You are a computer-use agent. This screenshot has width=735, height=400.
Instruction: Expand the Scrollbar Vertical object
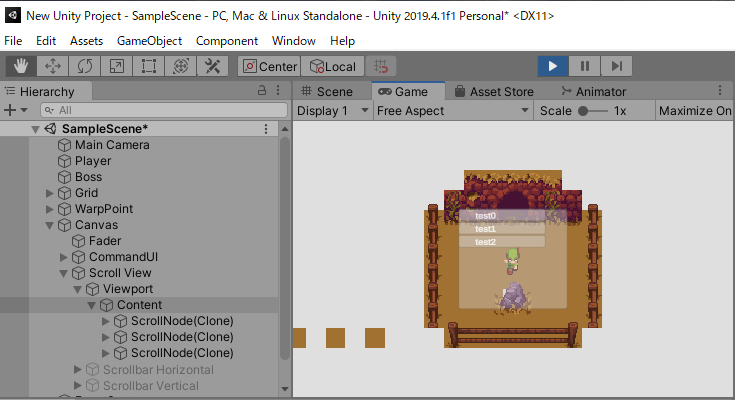point(77,385)
